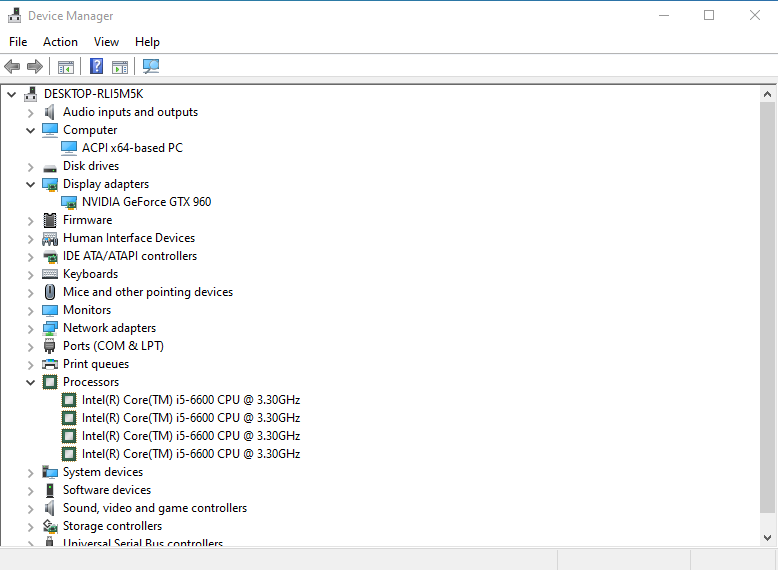The height and width of the screenshot is (570, 778).
Task: Collapse the Processors category
Action: (x=31, y=382)
